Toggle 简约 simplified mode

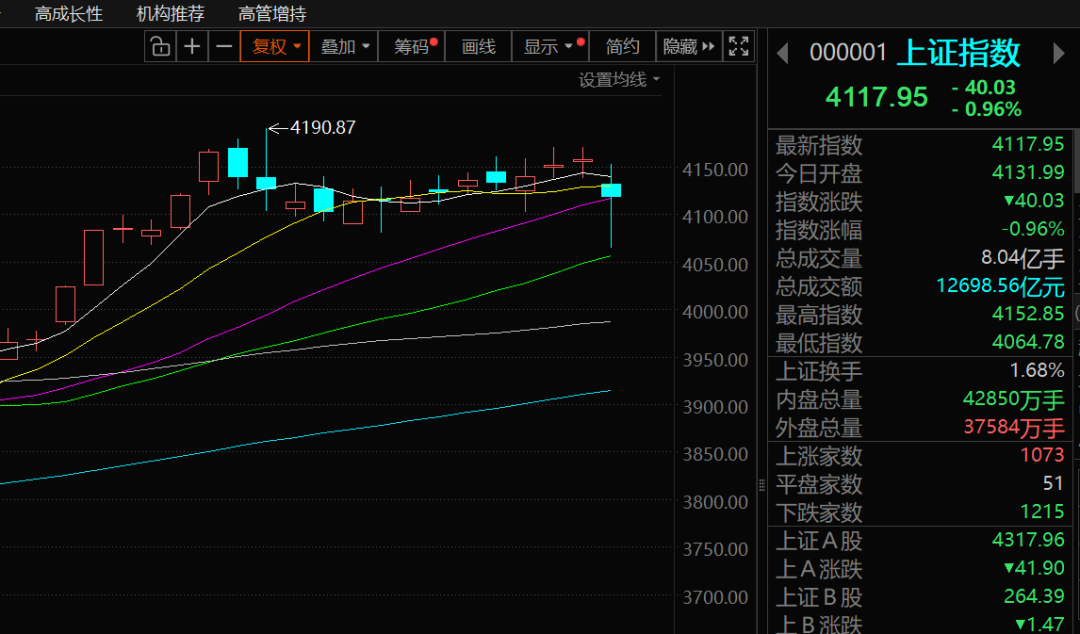622,46
